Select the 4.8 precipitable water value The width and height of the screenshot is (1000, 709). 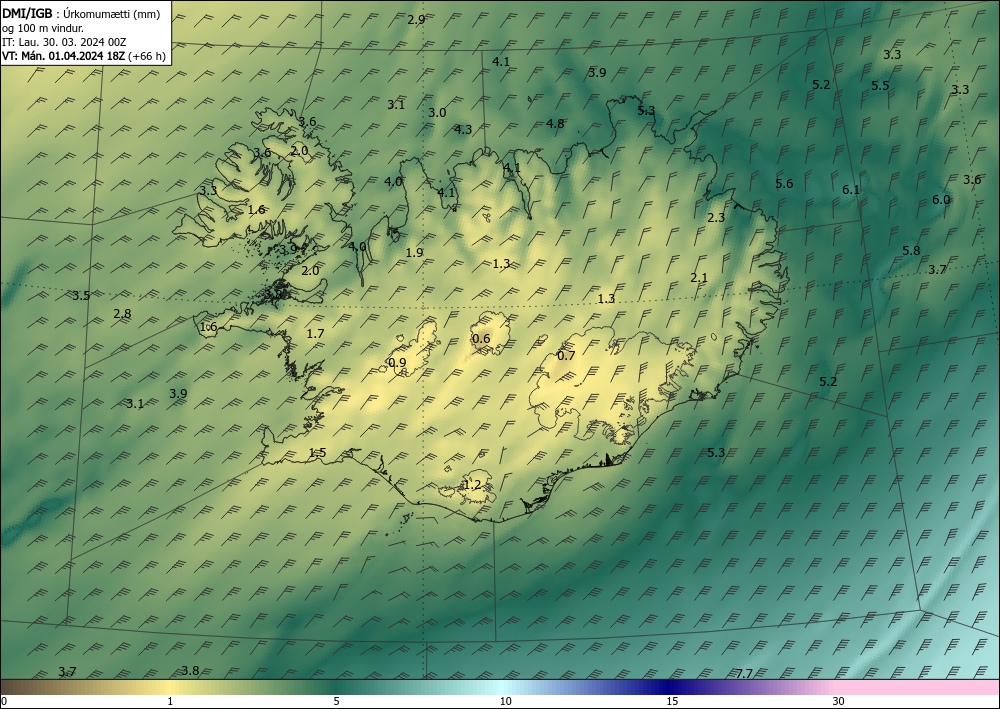555,124
